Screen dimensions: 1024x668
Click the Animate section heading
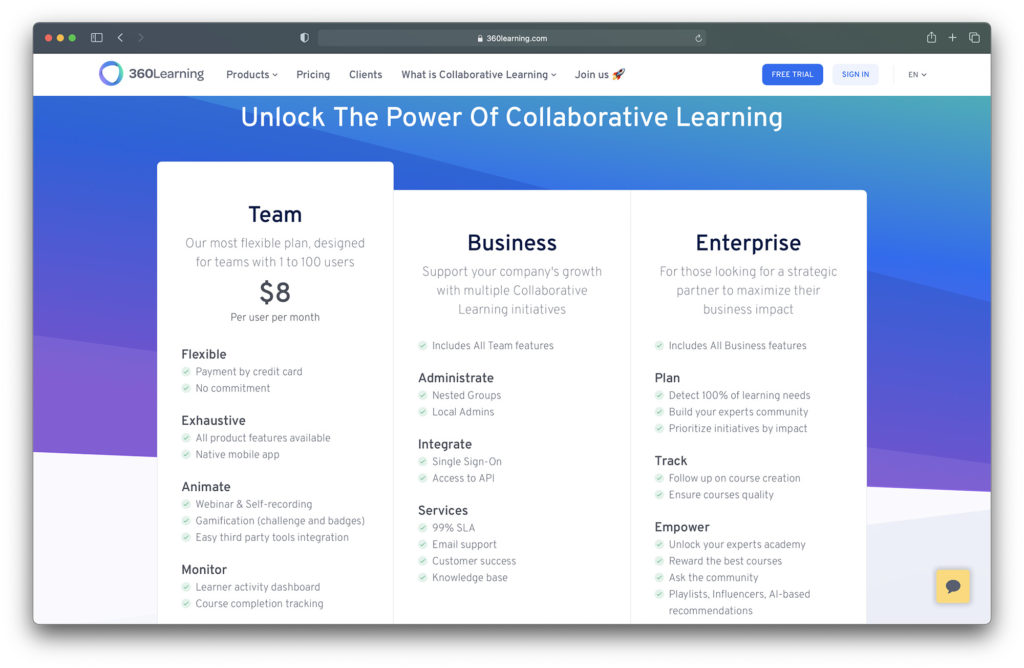pos(206,486)
